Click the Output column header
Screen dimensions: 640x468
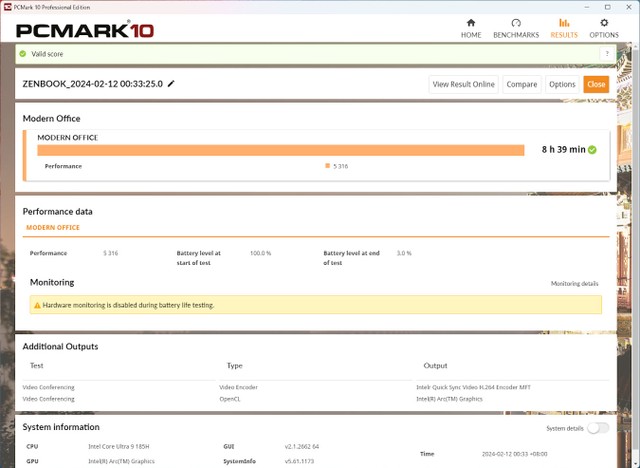coord(436,366)
